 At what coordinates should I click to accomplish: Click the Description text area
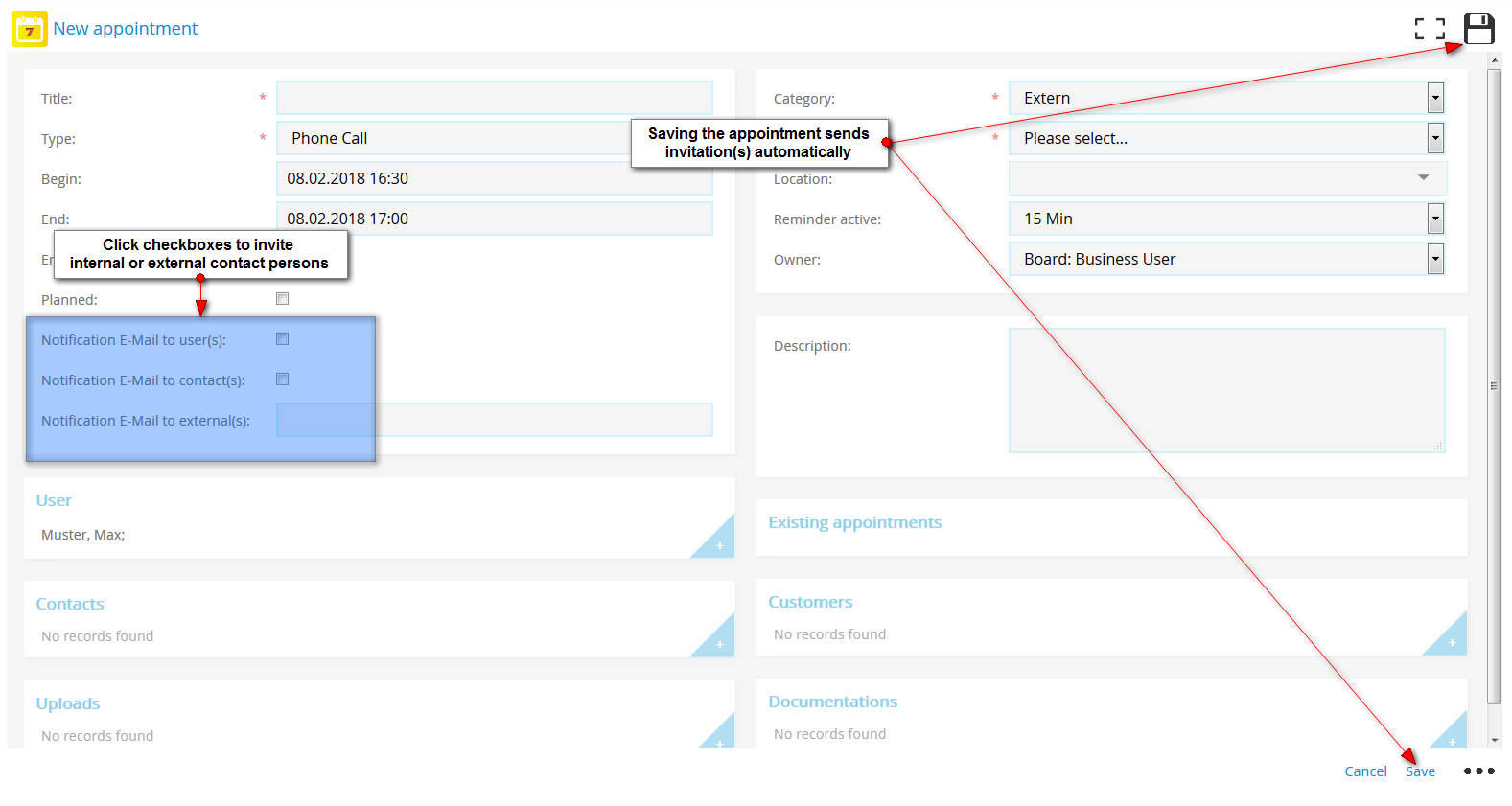[1225, 390]
